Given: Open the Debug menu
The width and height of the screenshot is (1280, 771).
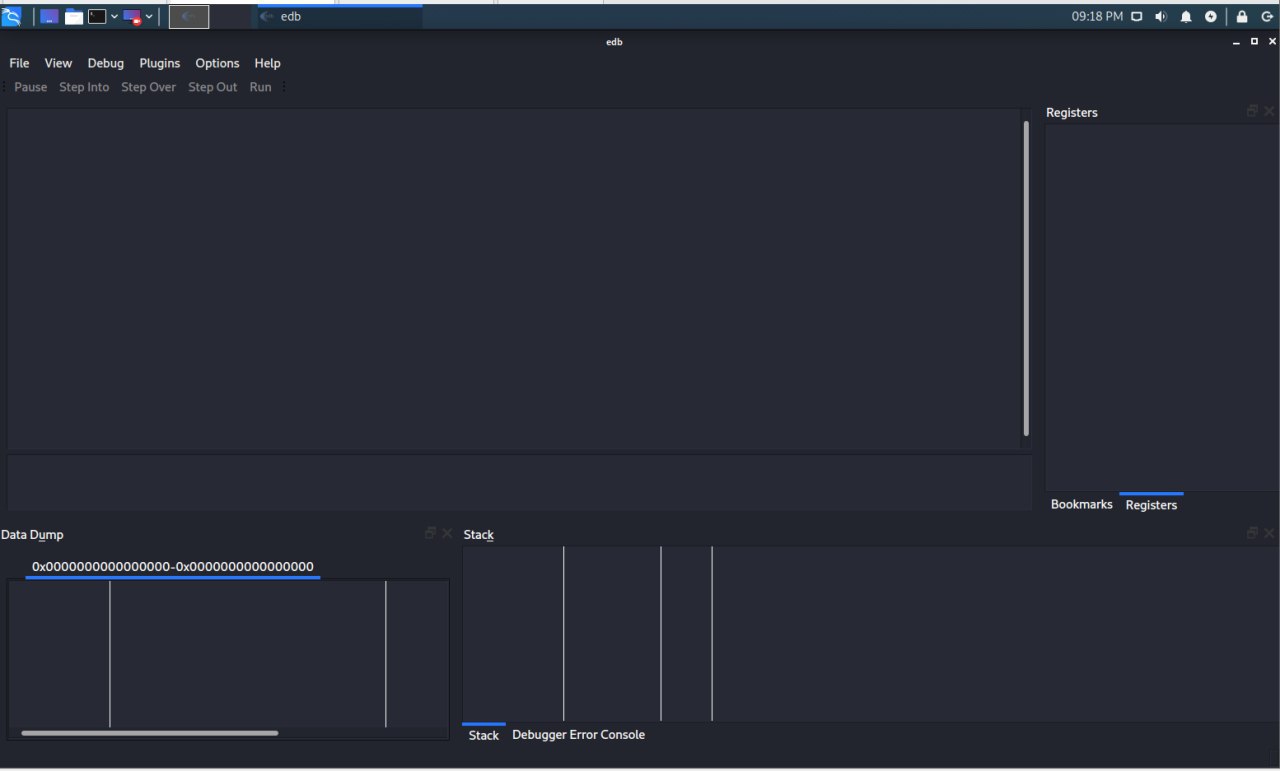Looking at the screenshot, I should pyautogui.click(x=105, y=63).
